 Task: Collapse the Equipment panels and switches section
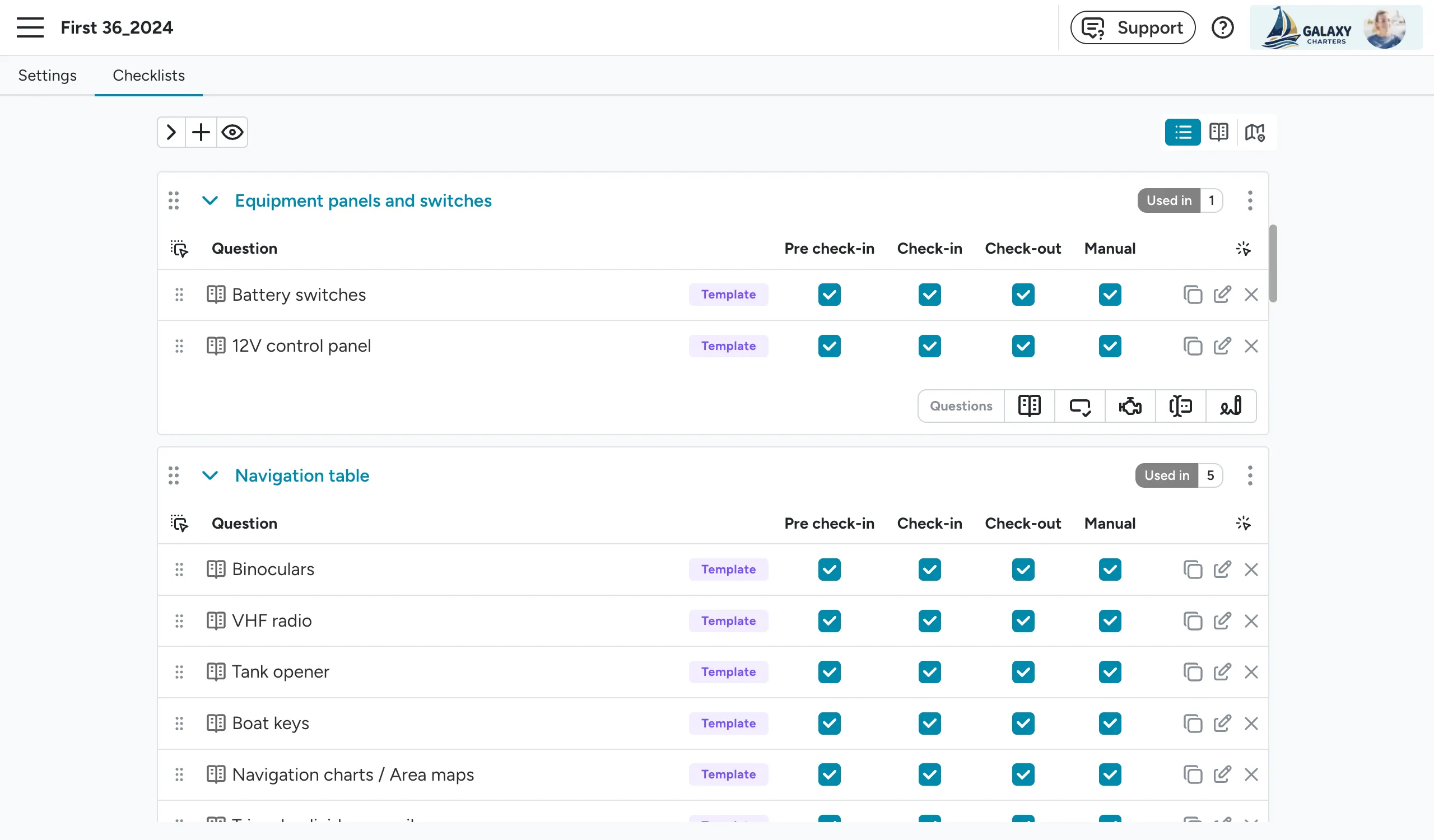coord(210,200)
